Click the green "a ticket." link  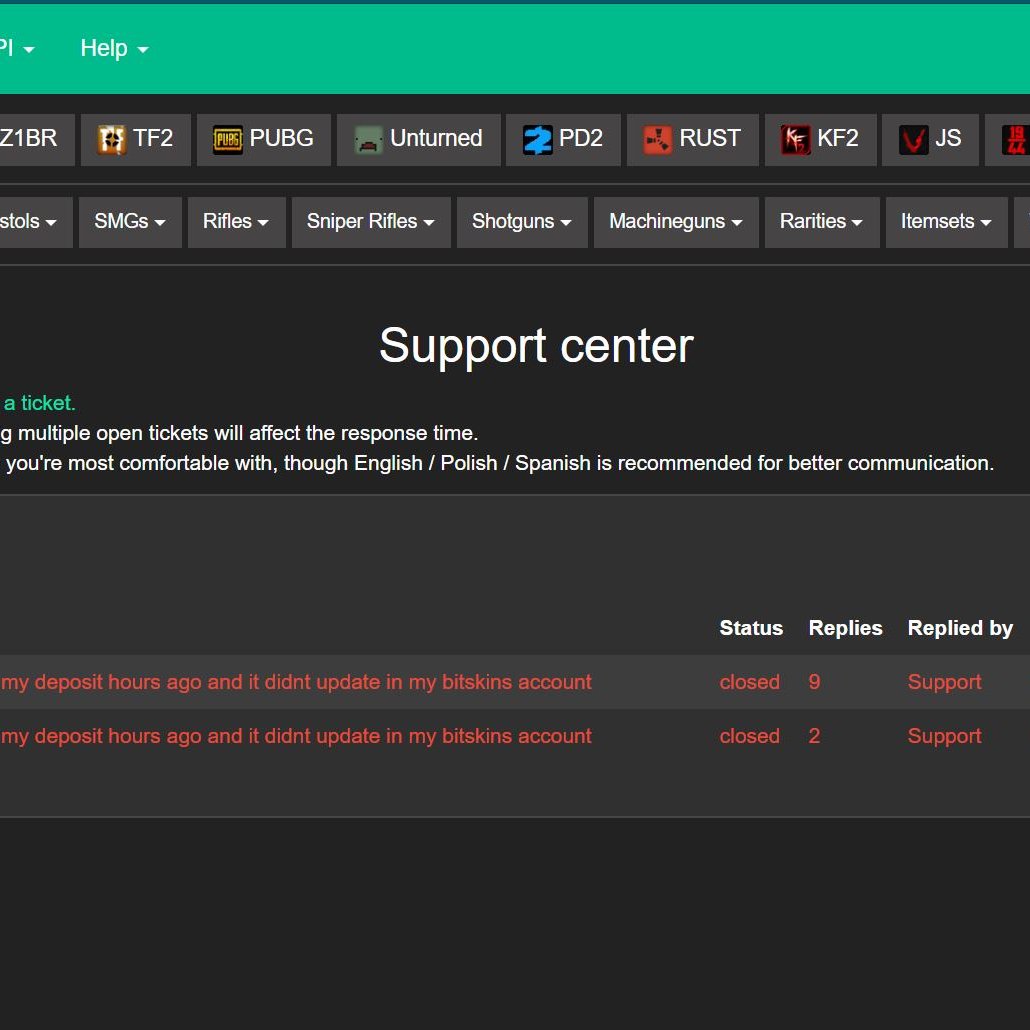tap(39, 403)
